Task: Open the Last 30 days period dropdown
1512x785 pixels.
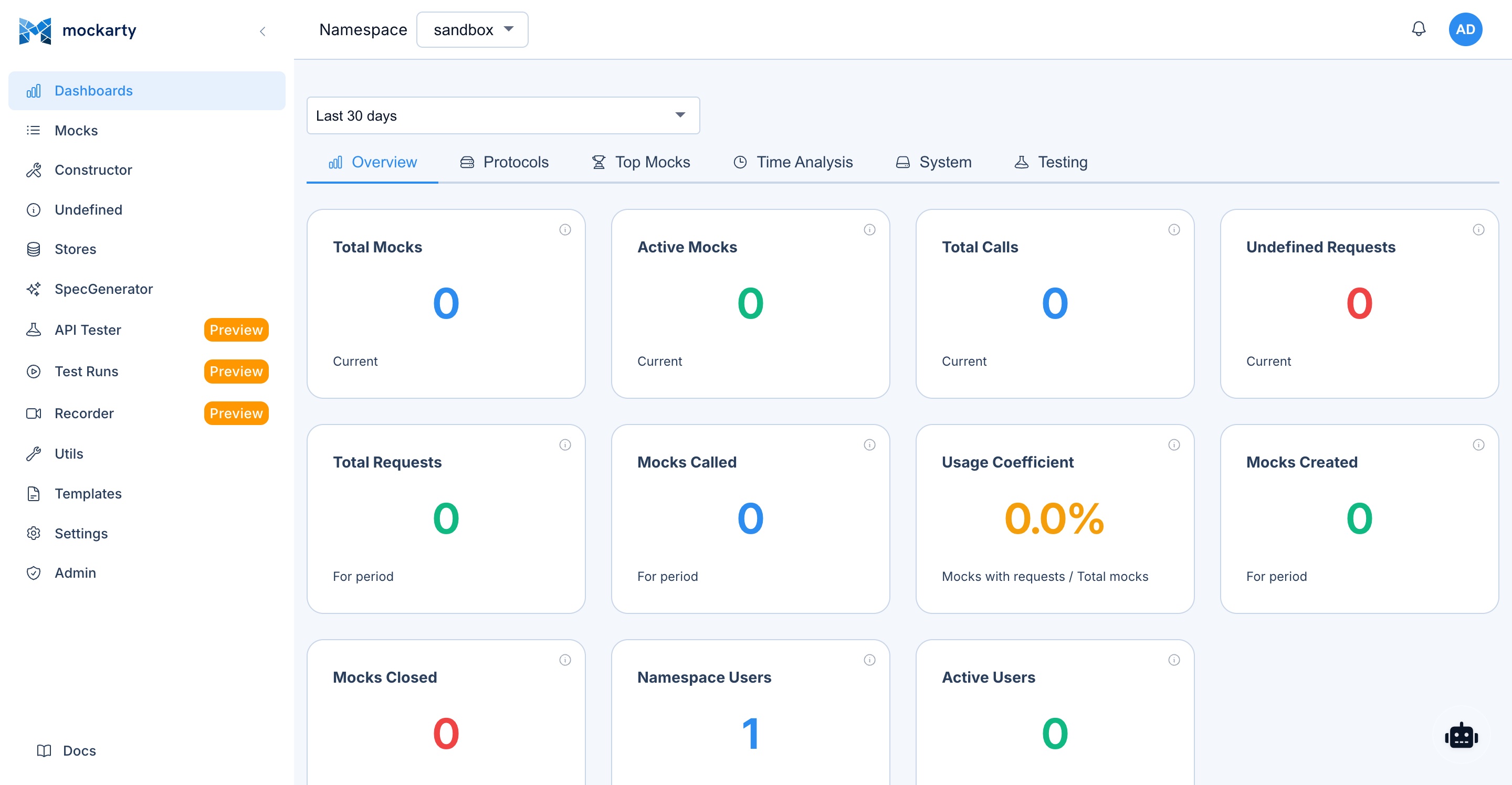Action: (503, 115)
